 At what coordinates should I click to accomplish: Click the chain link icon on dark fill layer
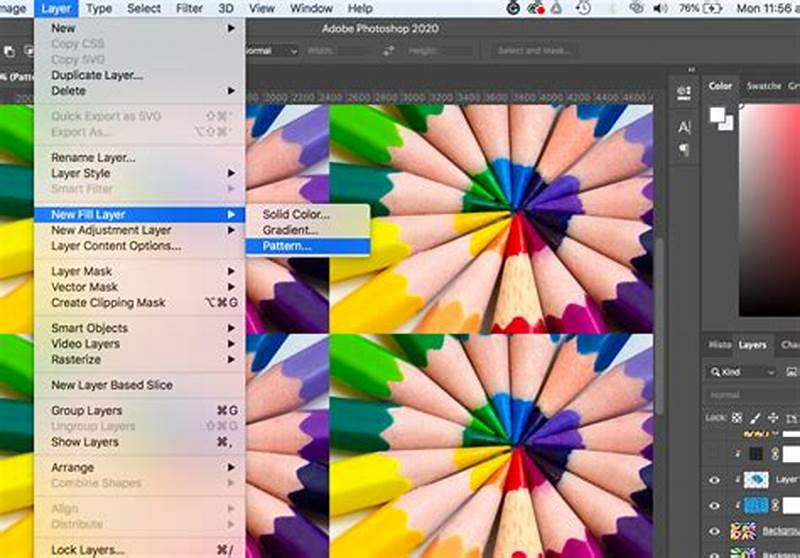[x=775, y=454]
